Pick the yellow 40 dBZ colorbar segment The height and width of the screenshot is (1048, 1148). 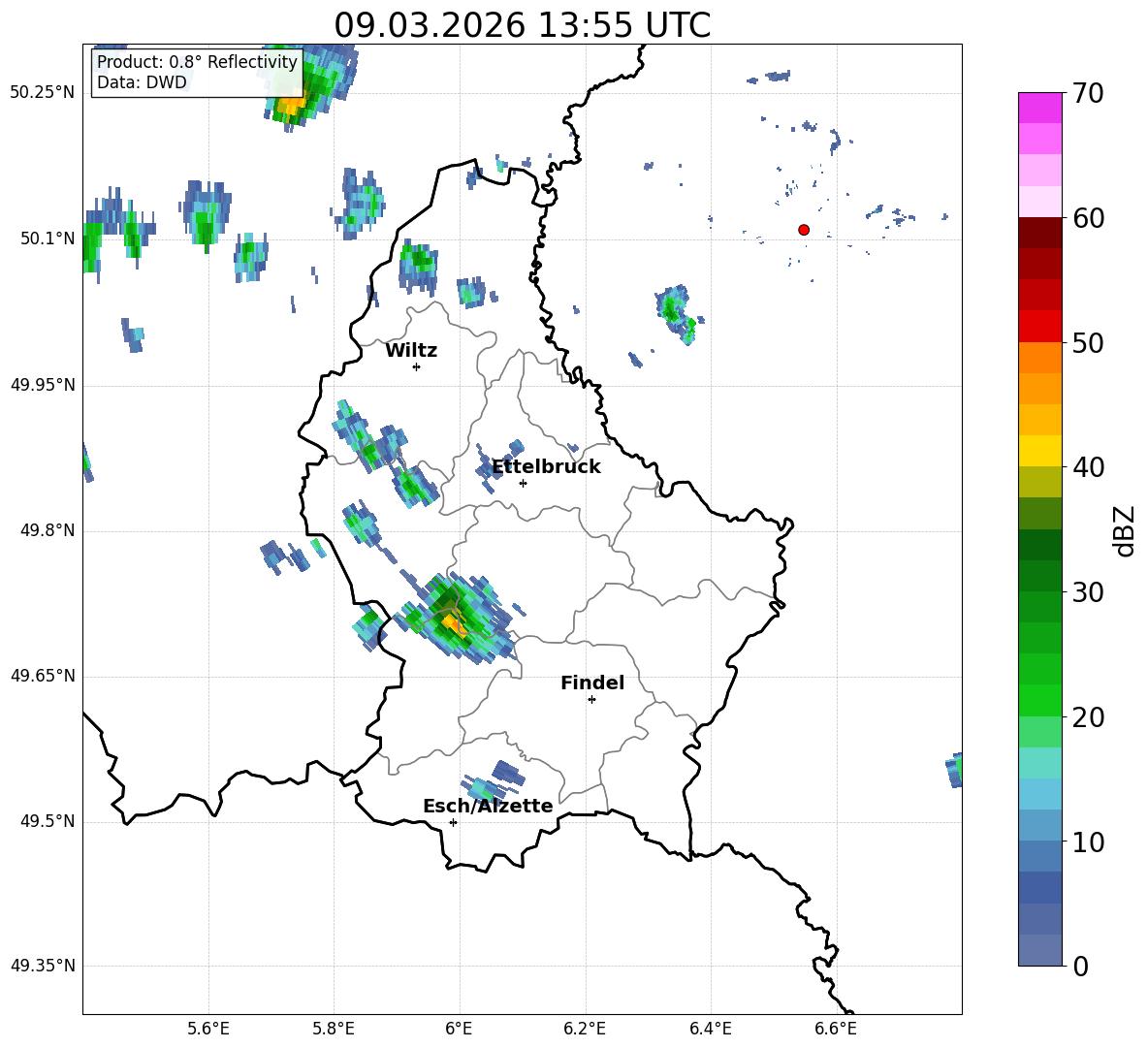coord(1040,451)
